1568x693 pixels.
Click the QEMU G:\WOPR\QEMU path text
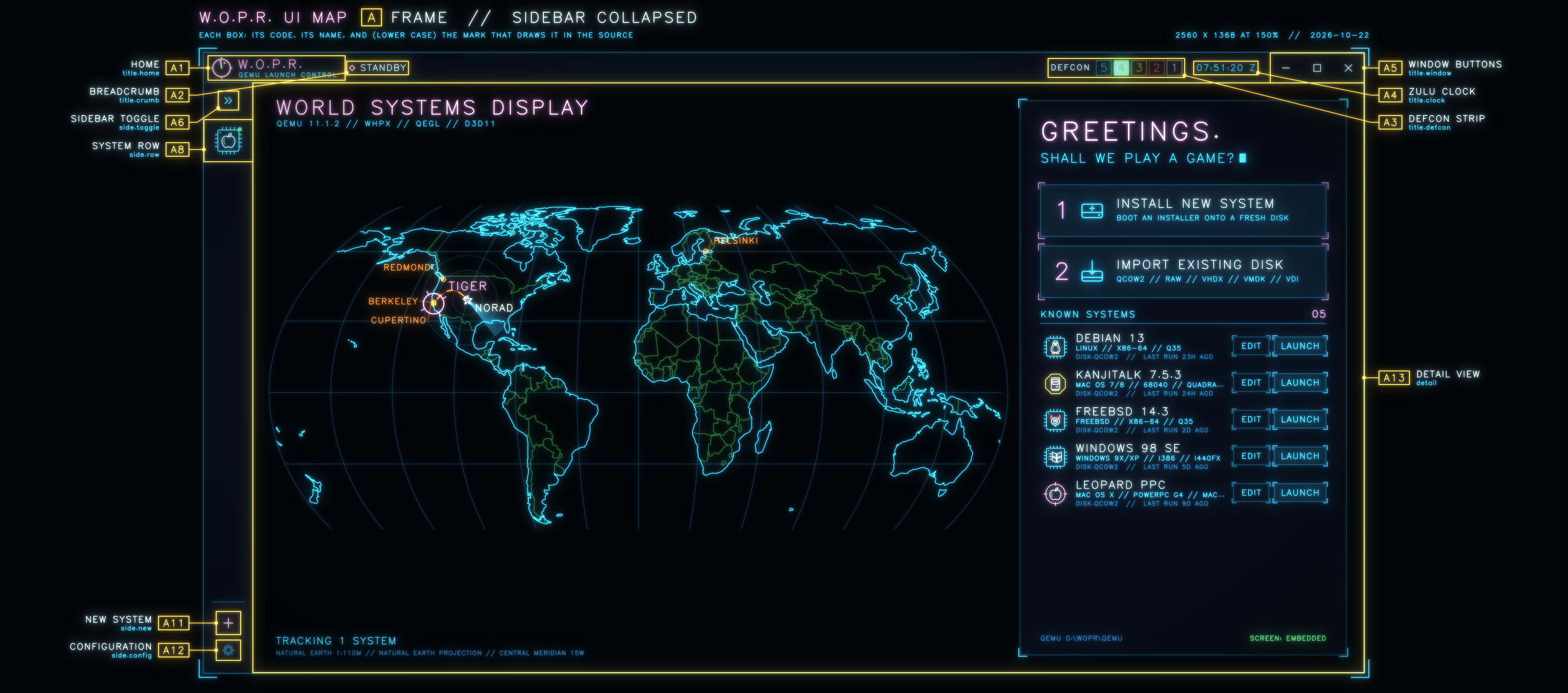(1081, 638)
